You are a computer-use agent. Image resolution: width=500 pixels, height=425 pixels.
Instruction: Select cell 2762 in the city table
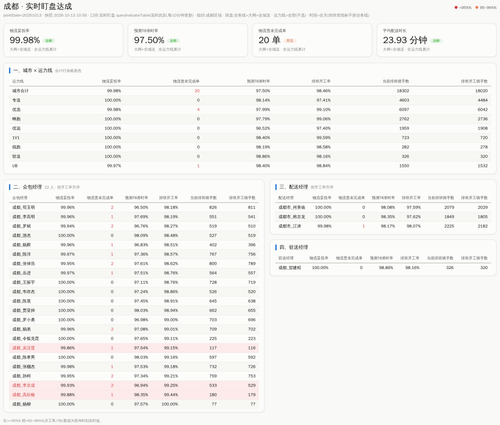(x=404, y=119)
